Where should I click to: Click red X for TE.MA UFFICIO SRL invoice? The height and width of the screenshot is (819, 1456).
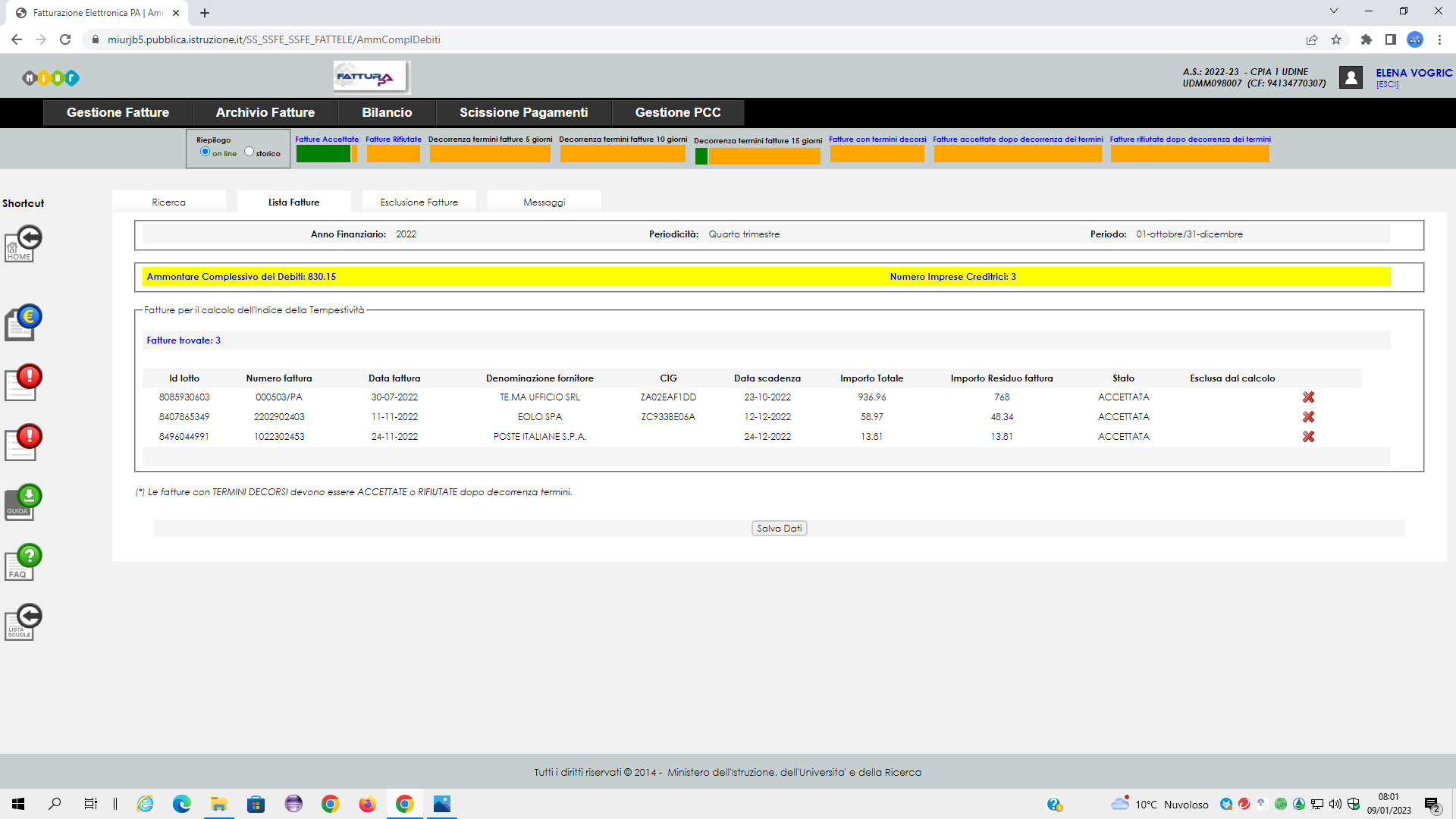click(x=1308, y=397)
